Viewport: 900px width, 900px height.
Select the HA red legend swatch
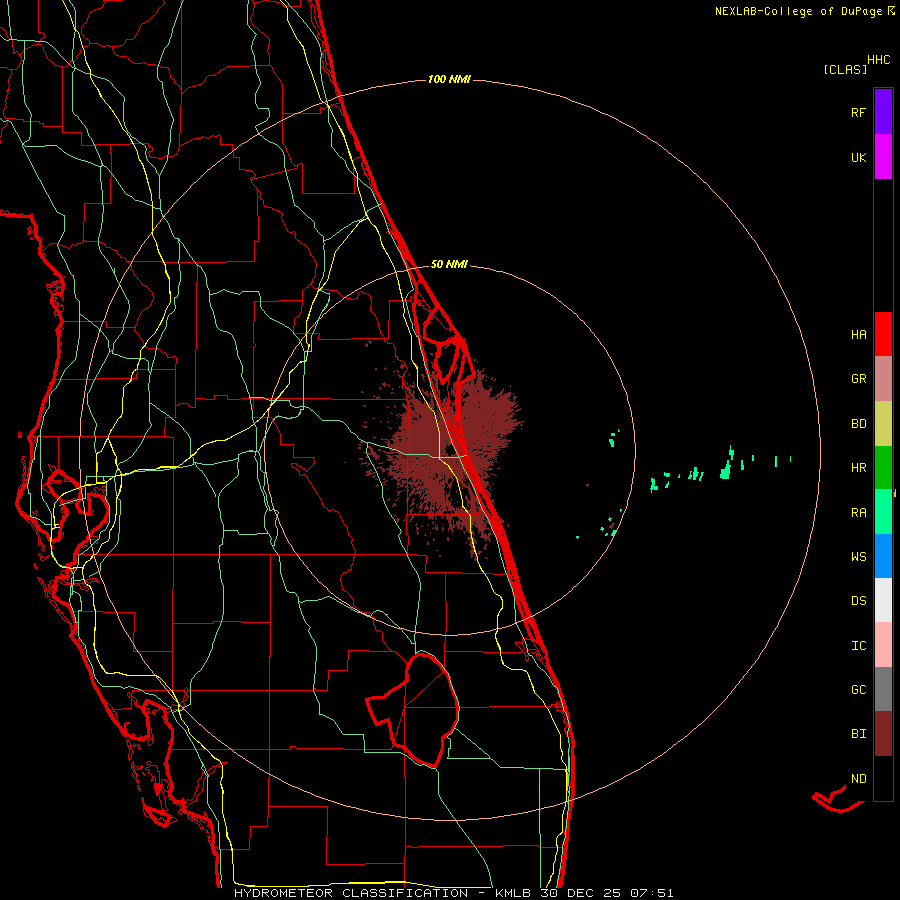[x=883, y=334]
